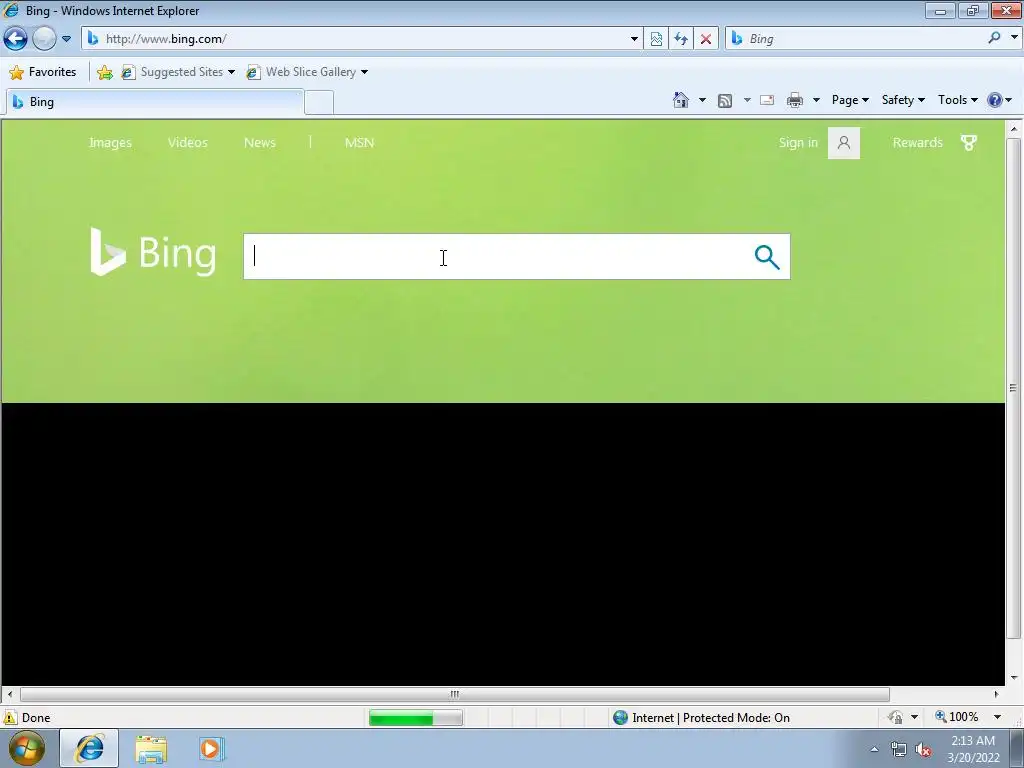Screen dimensions: 1024x768
Task: Open the Safety menu
Action: [903, 100]
